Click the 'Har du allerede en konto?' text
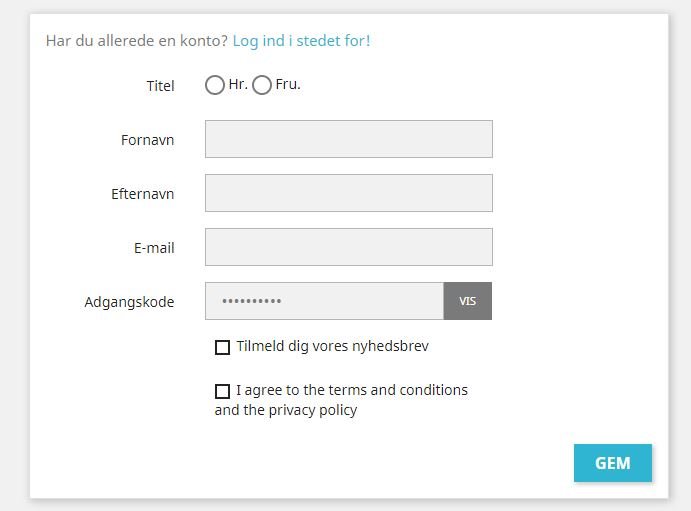691x511 pixels. coord(136,41)
